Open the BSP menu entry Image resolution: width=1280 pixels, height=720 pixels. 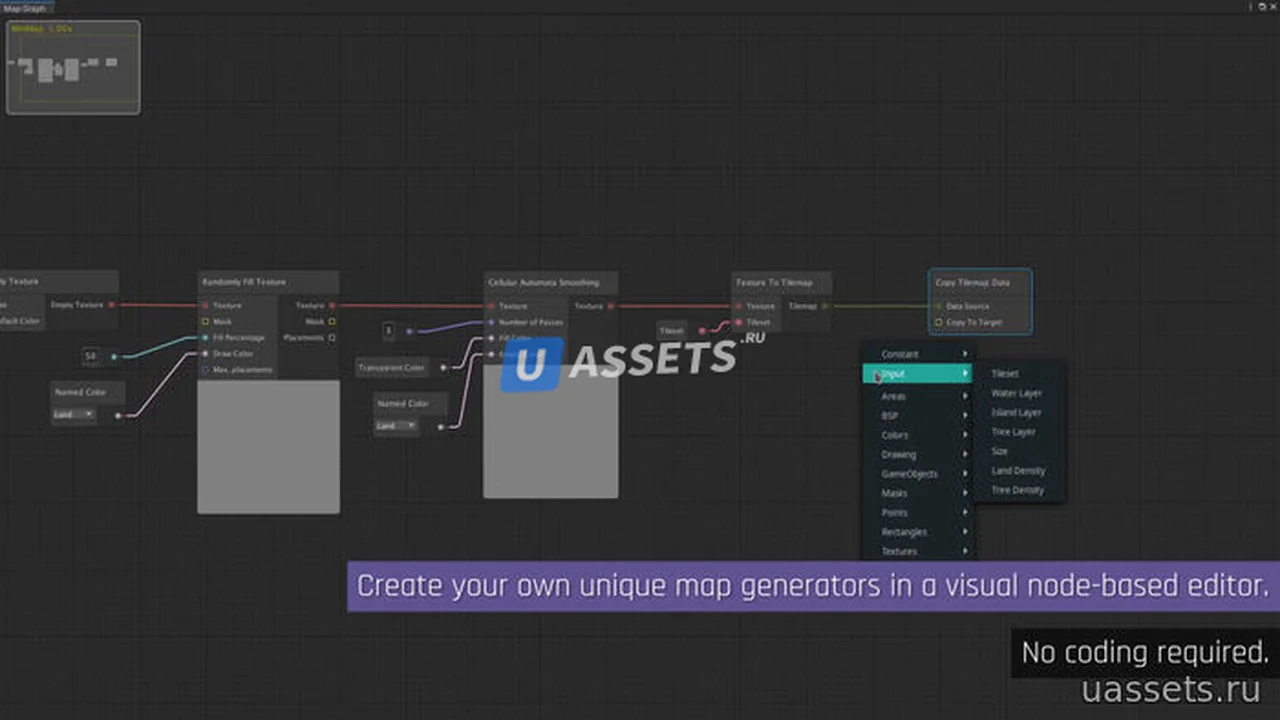918,416
